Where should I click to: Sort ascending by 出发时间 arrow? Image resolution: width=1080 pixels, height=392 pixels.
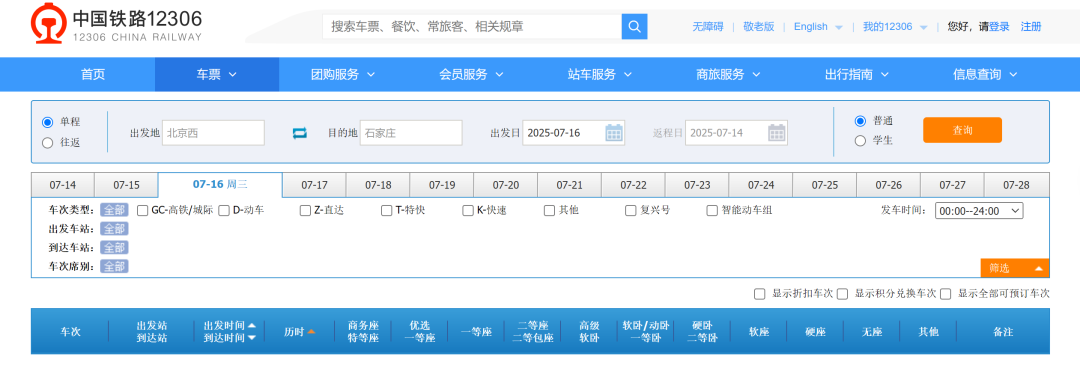click(x=251, y=325)
